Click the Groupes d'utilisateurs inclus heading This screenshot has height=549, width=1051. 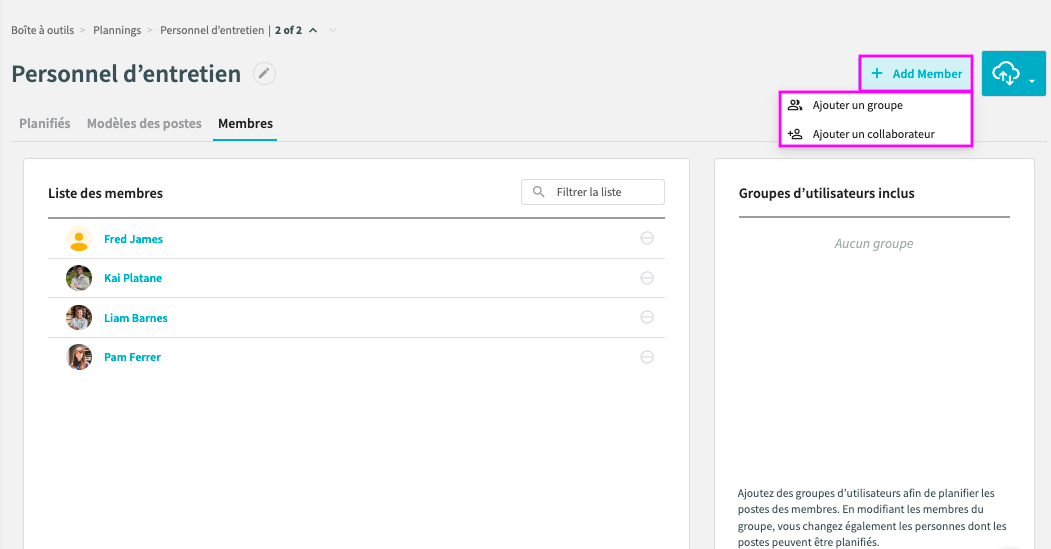826,193
